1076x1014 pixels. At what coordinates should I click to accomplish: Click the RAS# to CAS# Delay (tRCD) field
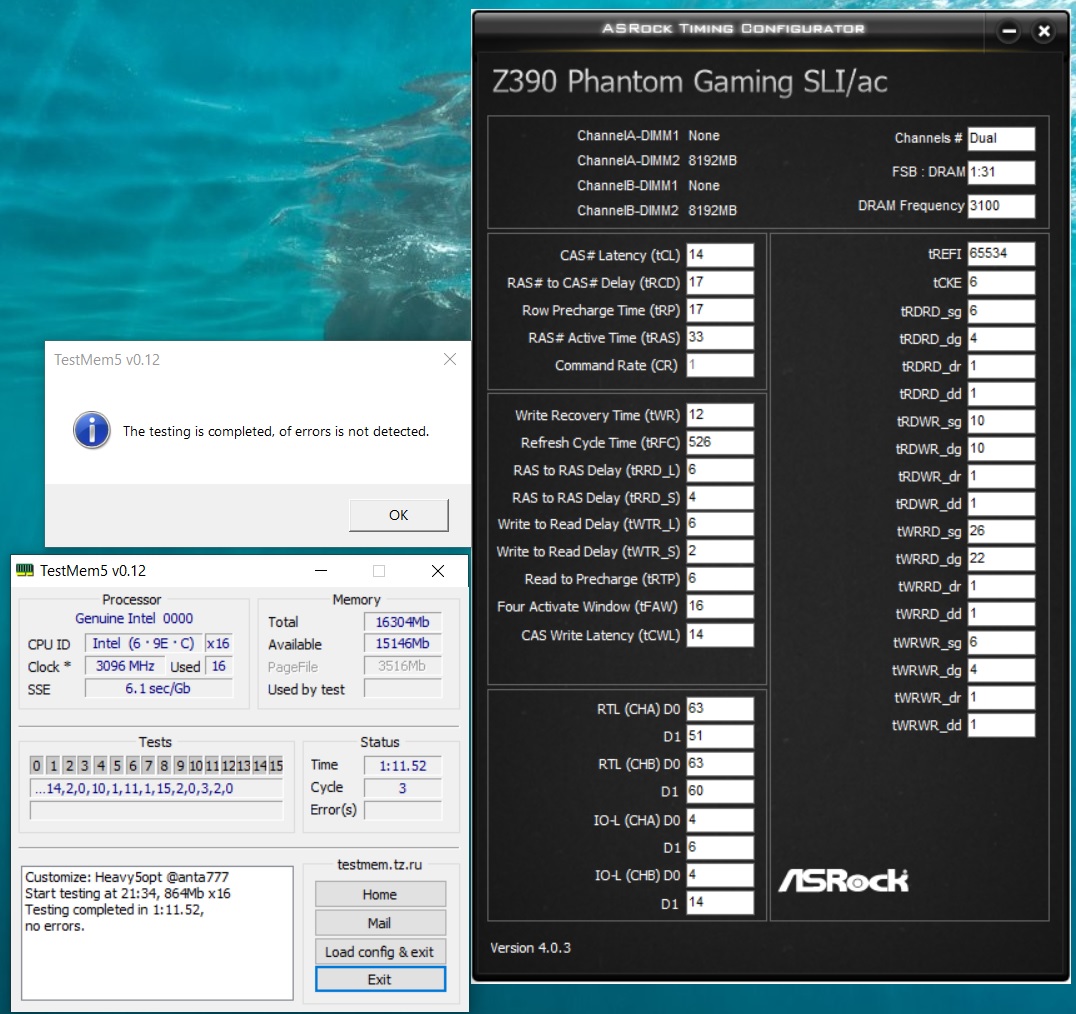[720, 282]
